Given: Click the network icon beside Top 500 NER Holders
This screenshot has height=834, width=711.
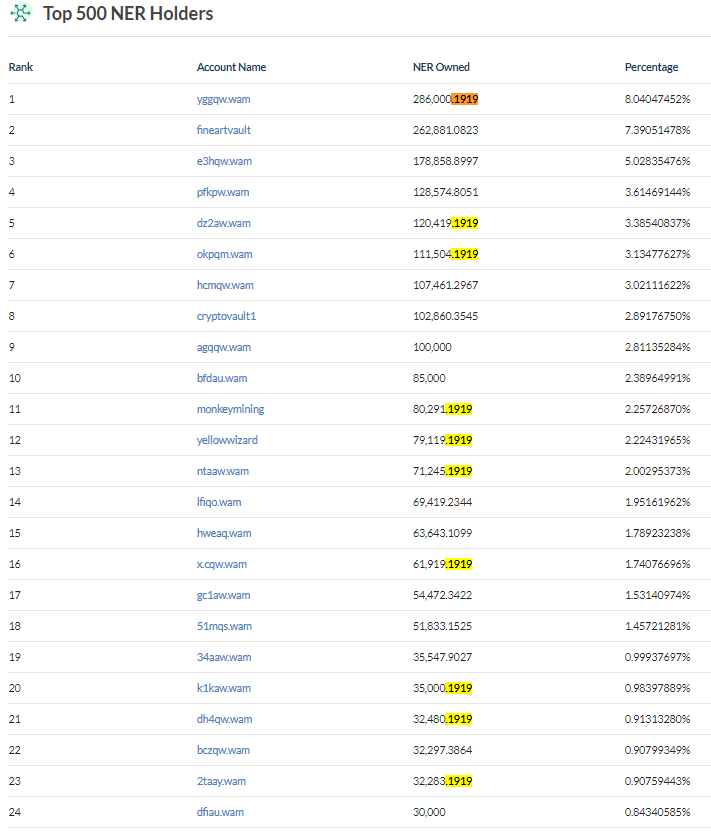Looking at the screenshot, I should [21, 13].
